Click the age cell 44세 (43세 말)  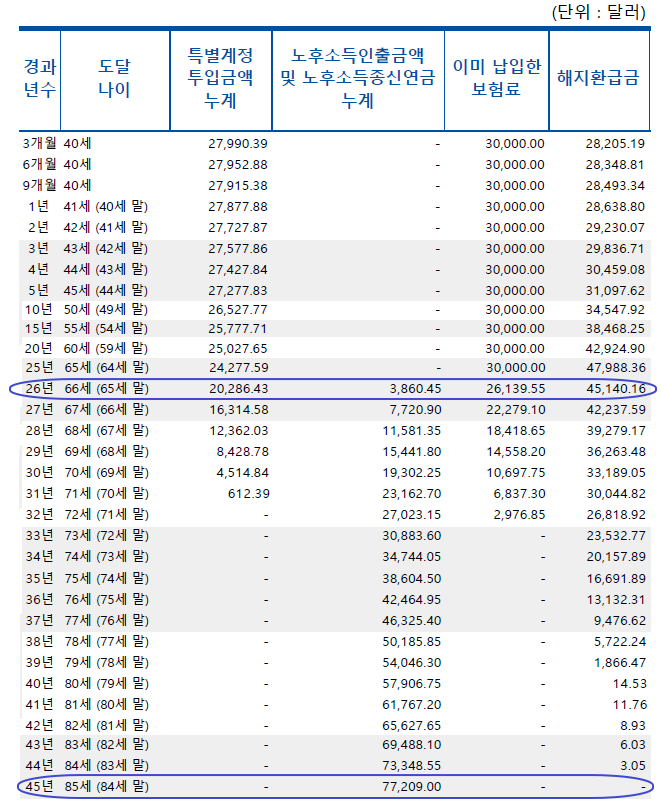point(106,269)
